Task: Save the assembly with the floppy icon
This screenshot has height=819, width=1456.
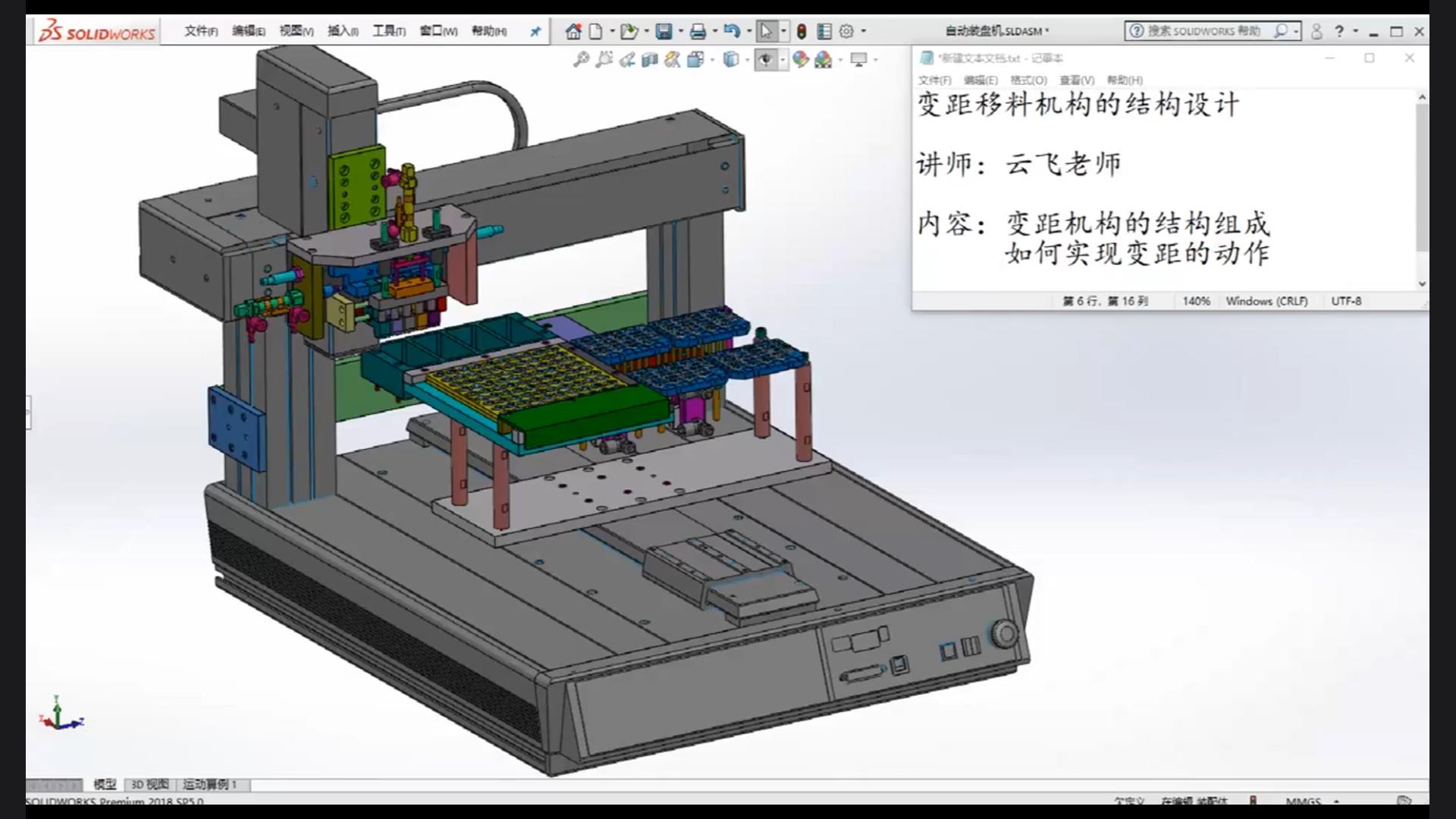Action: click(664, 31)
